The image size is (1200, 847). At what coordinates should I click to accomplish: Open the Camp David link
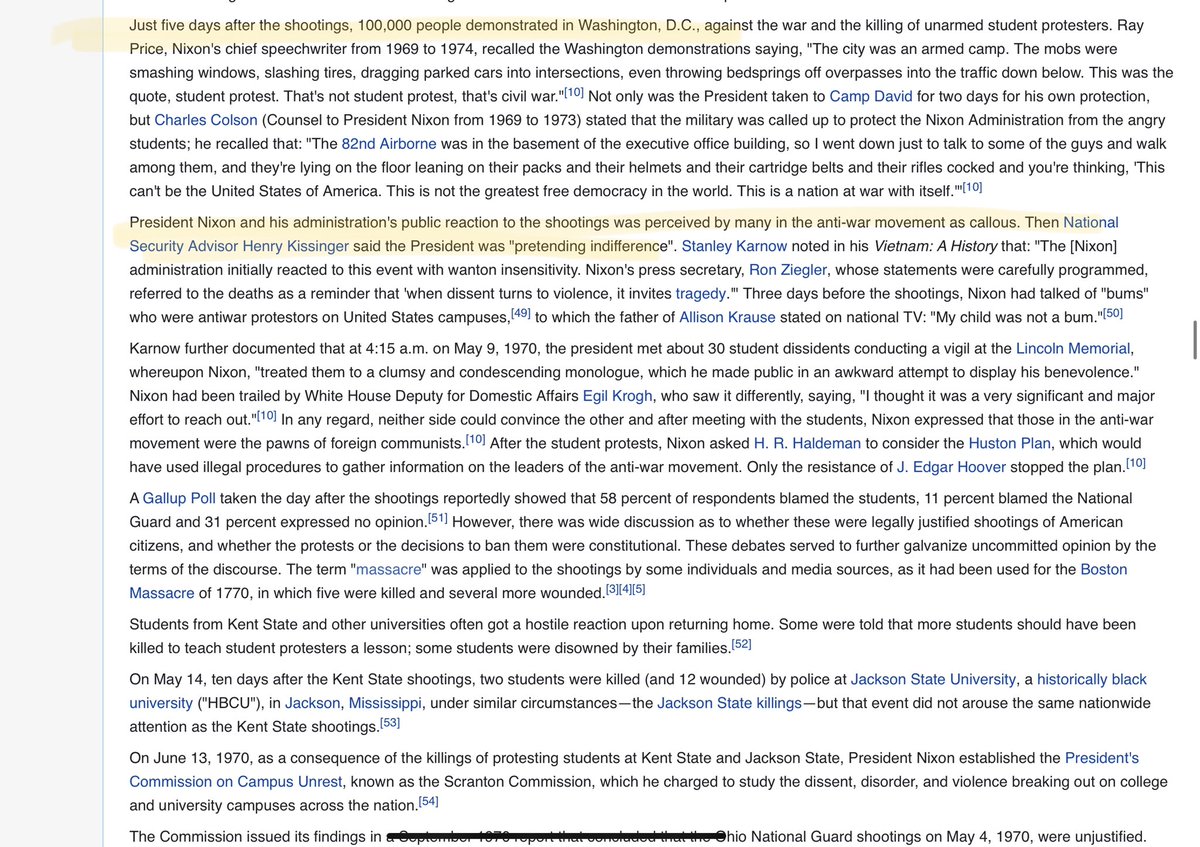point(872,97)
